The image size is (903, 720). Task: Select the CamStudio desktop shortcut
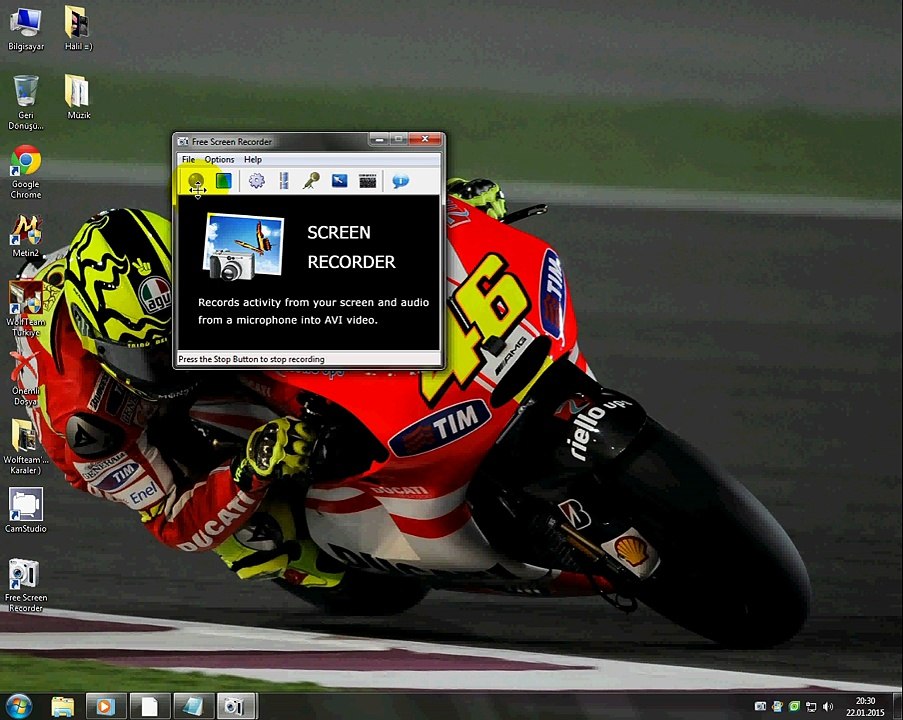(26, 510)
